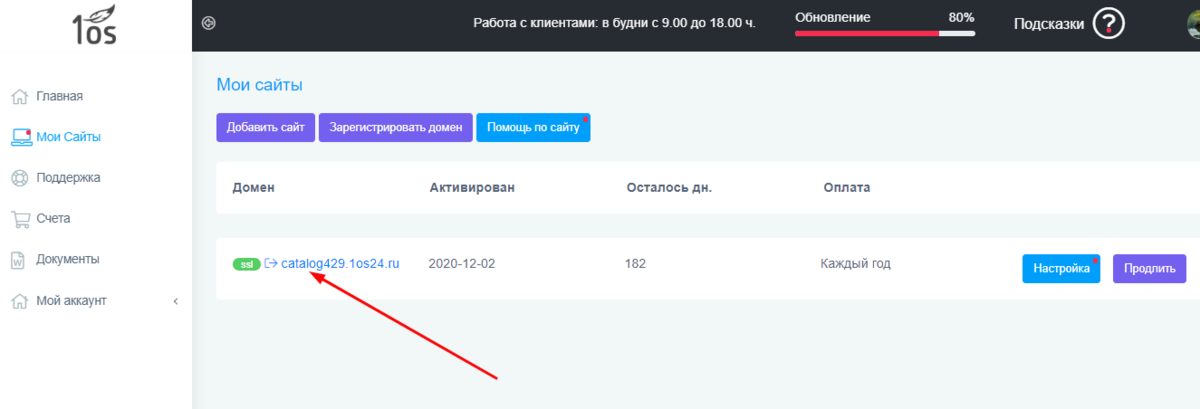Open Счета section
Image resolution: width=1200 pixels, height=409 pixels.
pos(53,218)
